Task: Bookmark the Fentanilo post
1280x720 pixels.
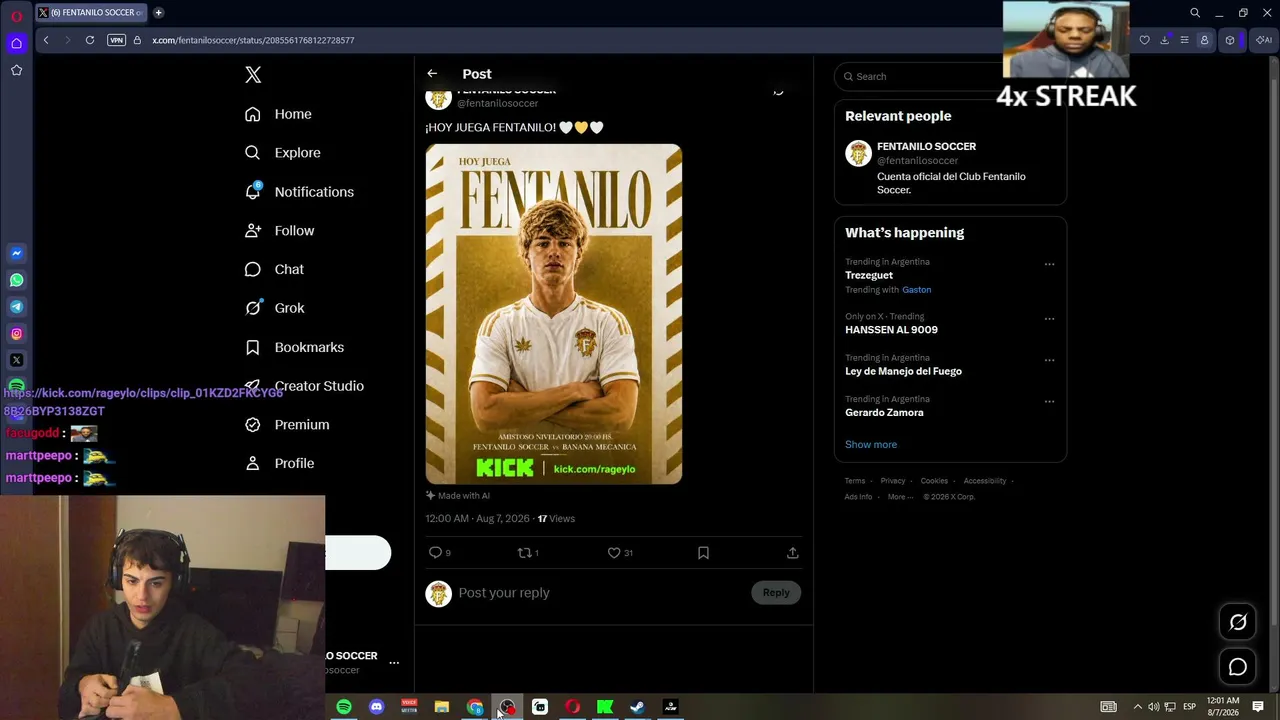Action: [703, 553]
